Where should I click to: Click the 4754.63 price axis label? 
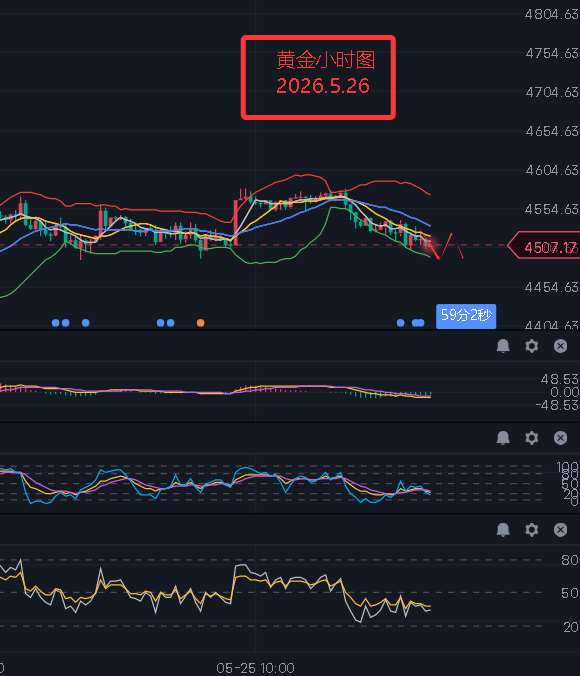tap(552, 53)
